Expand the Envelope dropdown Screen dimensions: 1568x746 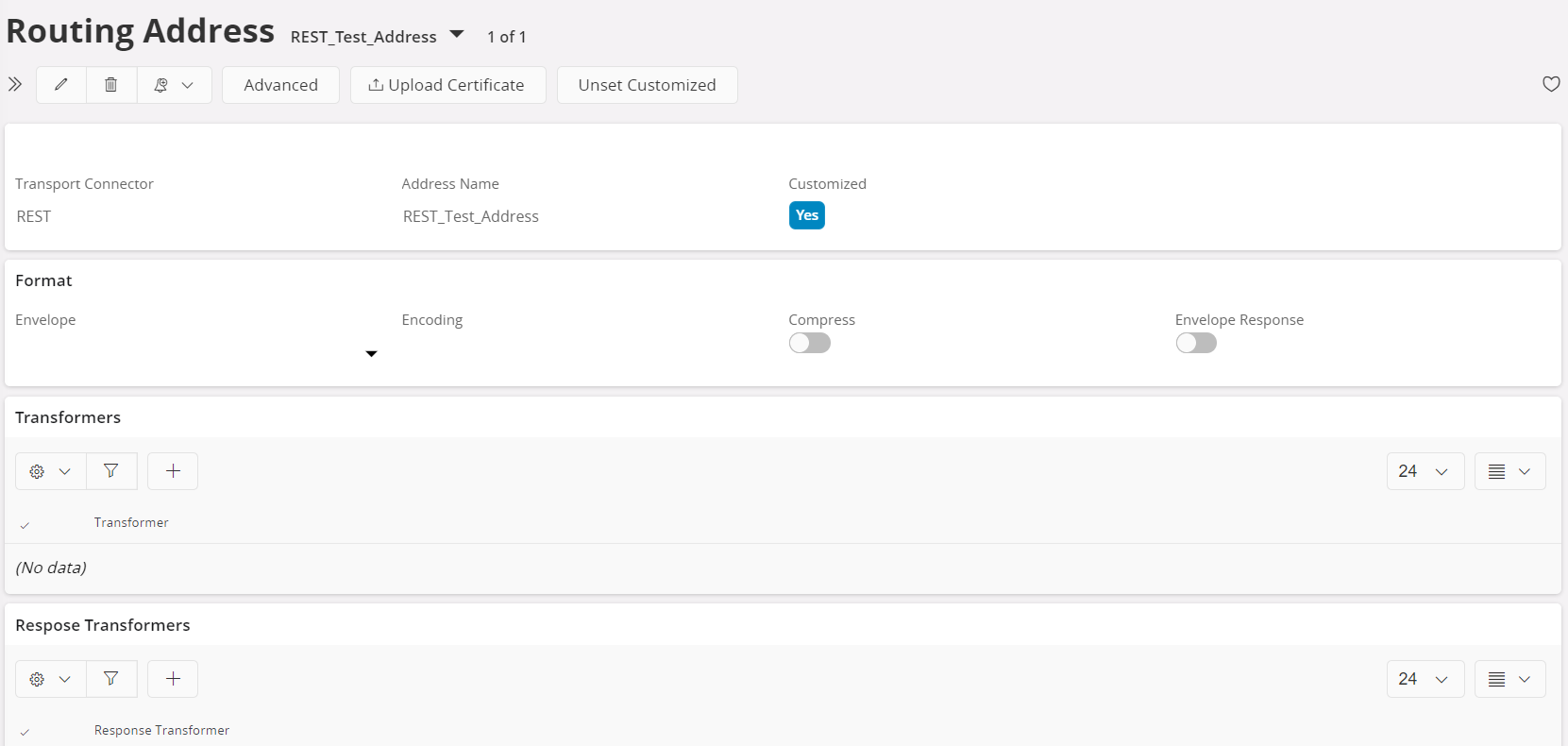tap(371, 353)
